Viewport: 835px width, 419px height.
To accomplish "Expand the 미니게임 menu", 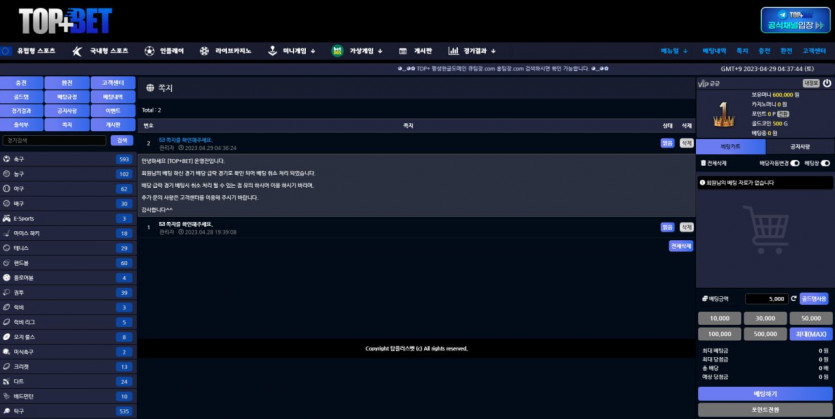I will click(298, 50).
